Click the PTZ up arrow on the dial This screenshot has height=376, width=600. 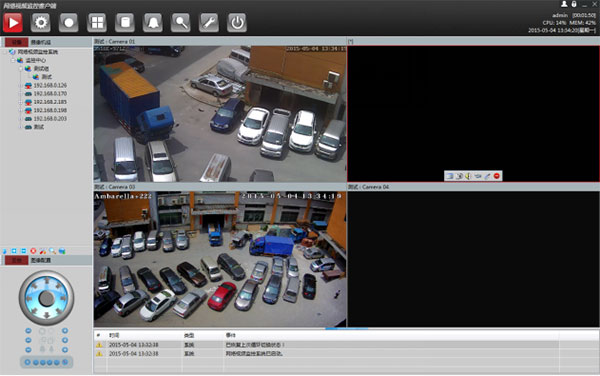(47, 281)
